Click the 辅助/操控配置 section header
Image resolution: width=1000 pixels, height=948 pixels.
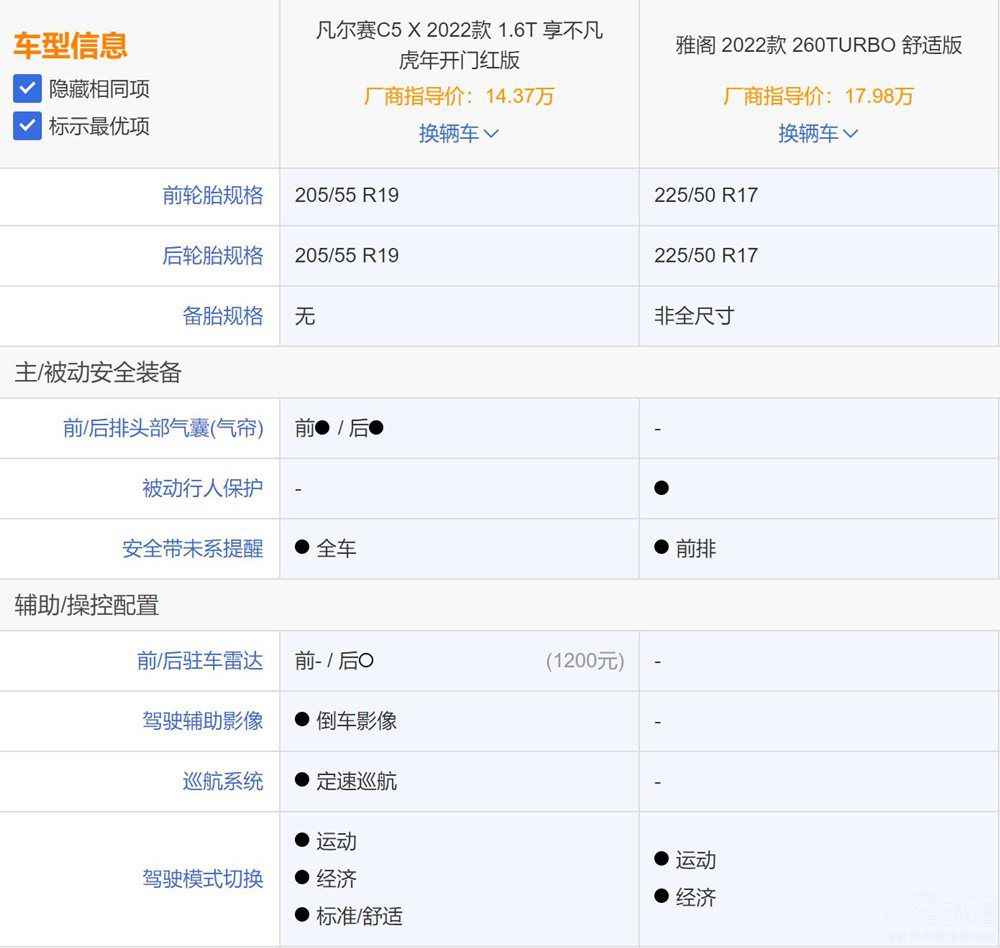86,605
